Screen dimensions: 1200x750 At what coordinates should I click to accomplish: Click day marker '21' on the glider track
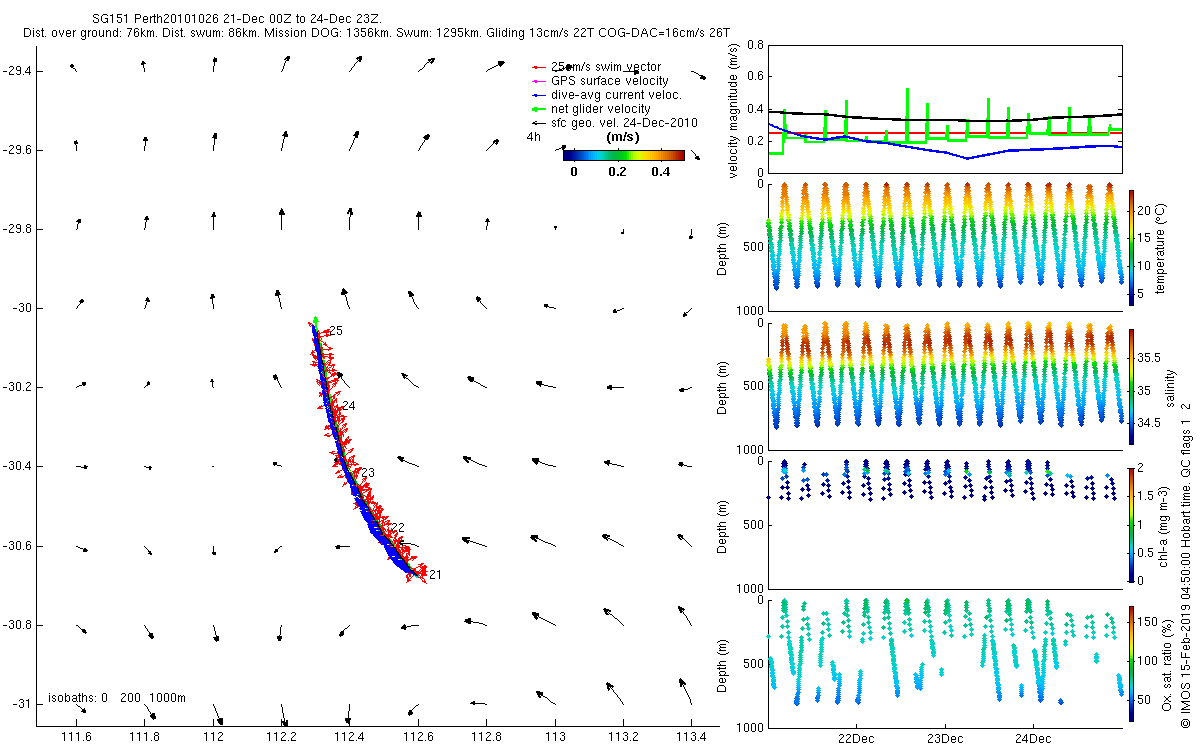coord(434,575)
